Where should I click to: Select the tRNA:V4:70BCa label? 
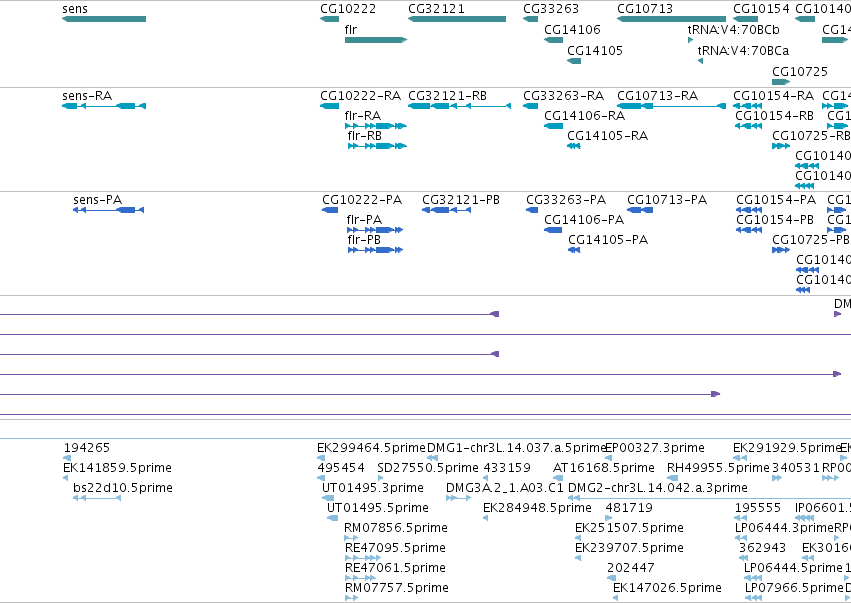[743, 50]
